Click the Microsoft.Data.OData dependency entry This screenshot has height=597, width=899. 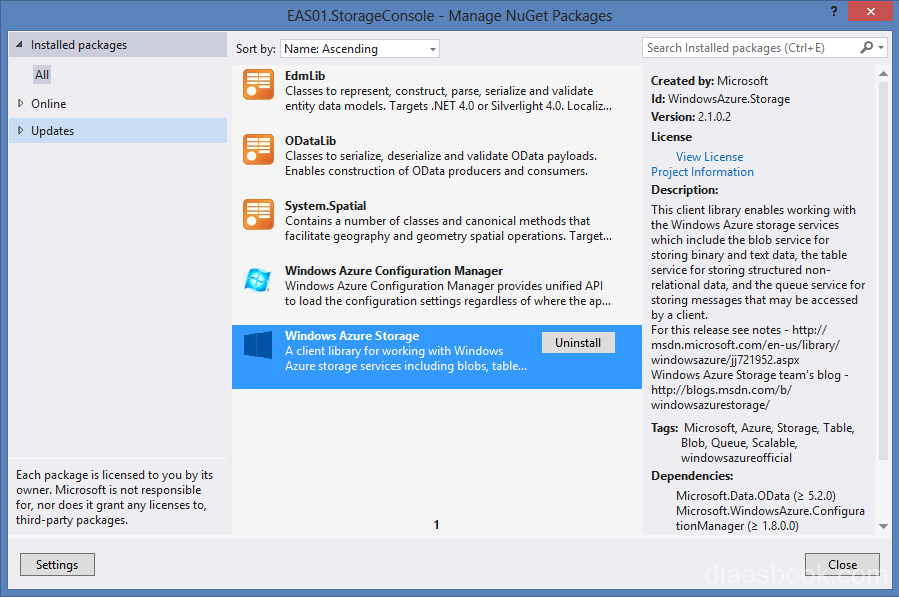(756, 495)
